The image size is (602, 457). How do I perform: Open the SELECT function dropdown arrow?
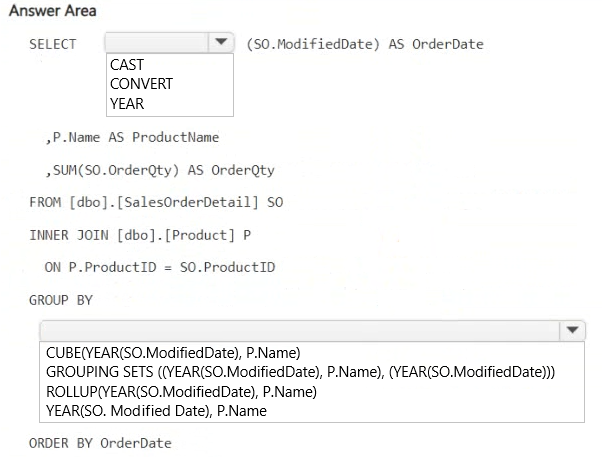tap(221, 42)
